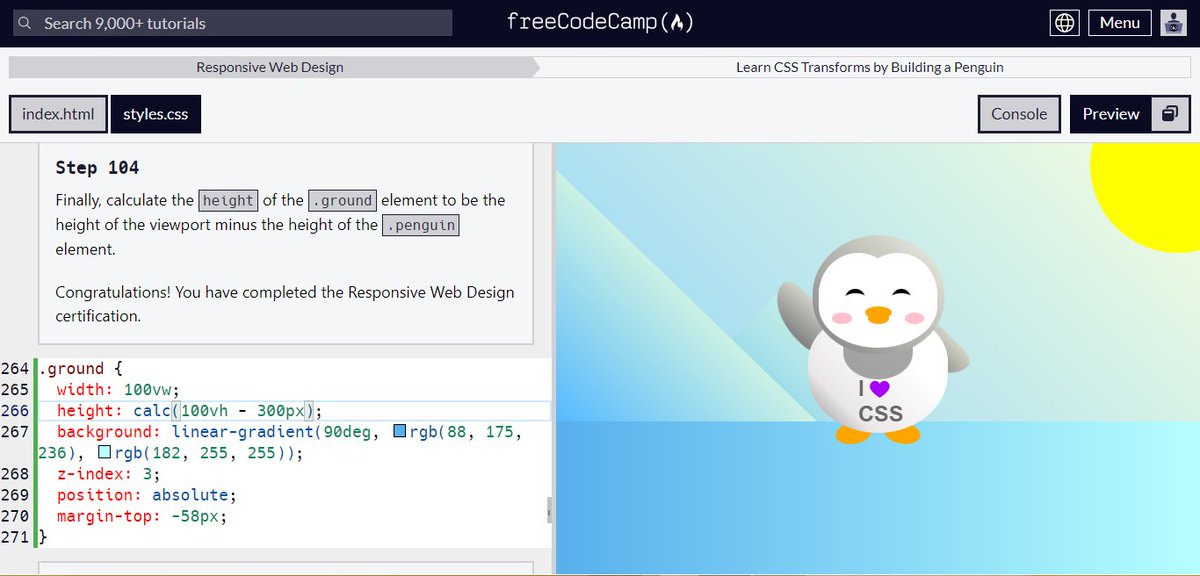Screen dimensions: 1200x576
Task: Open preview in new window icon
Action: coord(1170,114)
